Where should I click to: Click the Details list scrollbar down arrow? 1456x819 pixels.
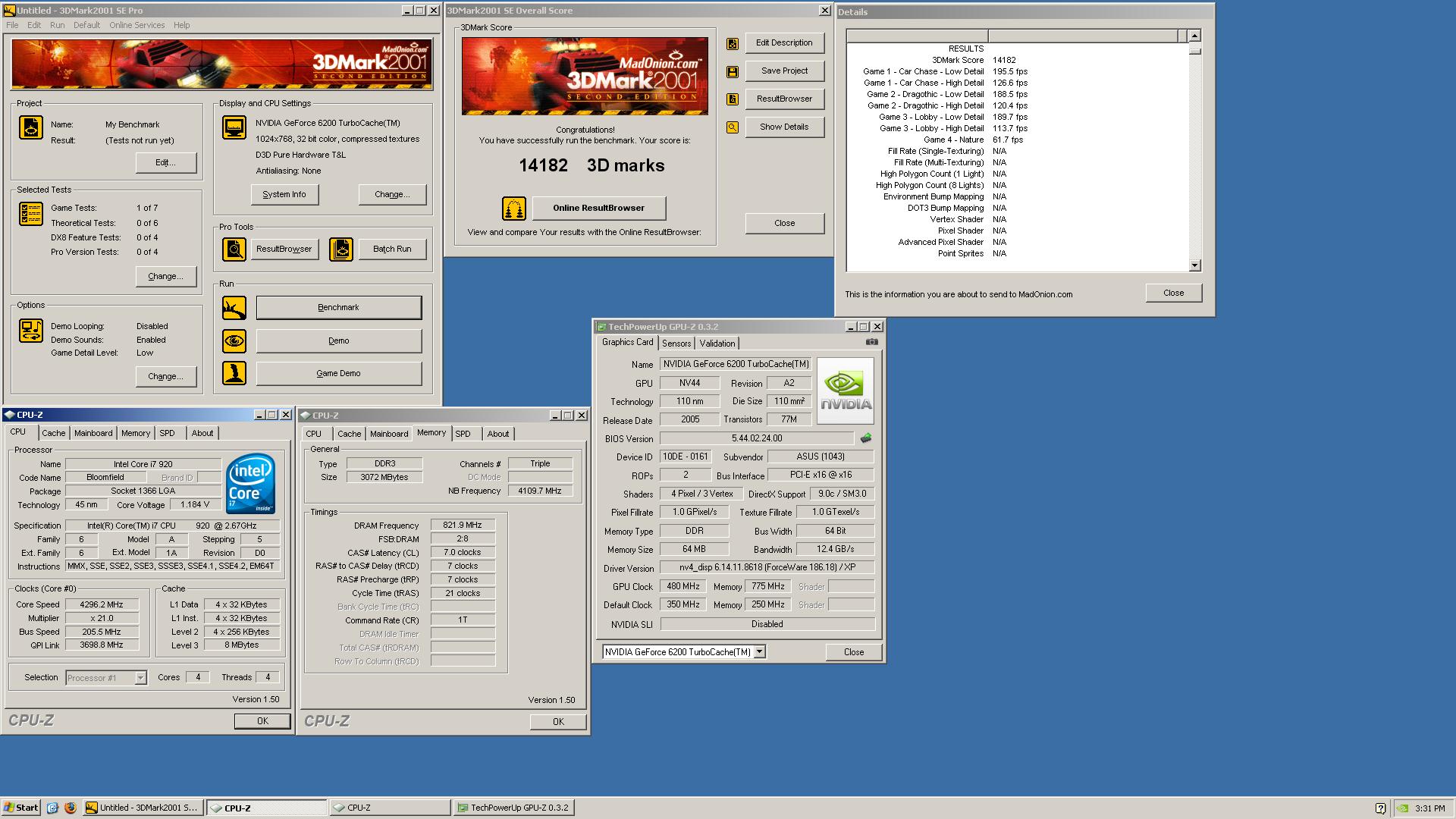(1195, 265)
